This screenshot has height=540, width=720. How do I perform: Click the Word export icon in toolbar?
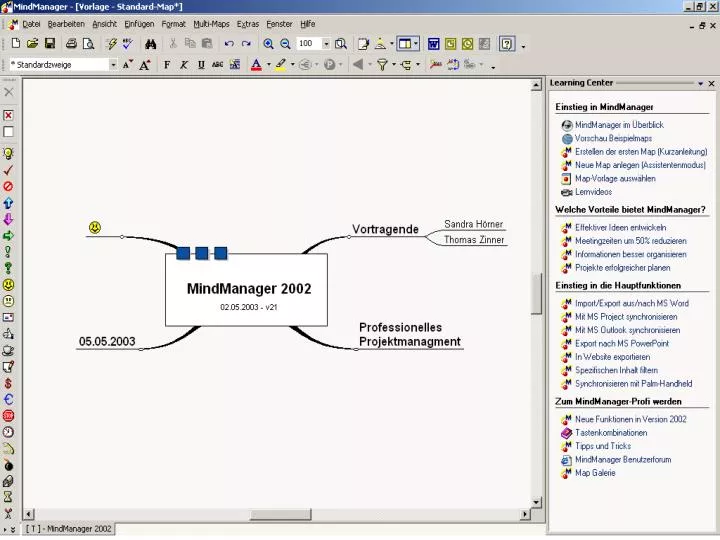[433, 44]
